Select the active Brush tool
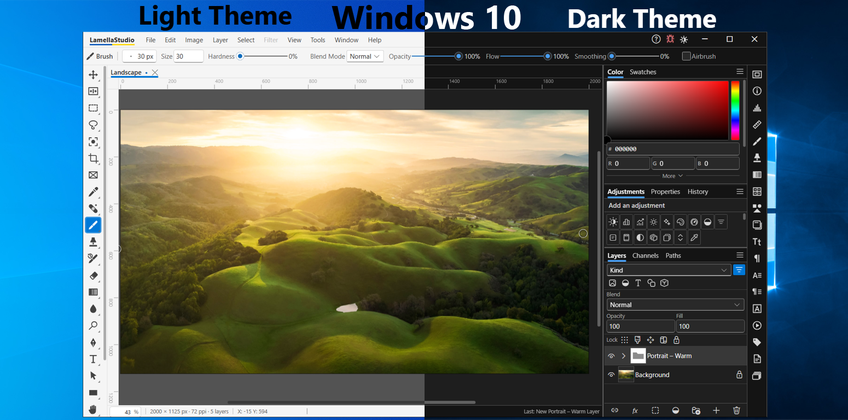 click(x=93, y=225)
